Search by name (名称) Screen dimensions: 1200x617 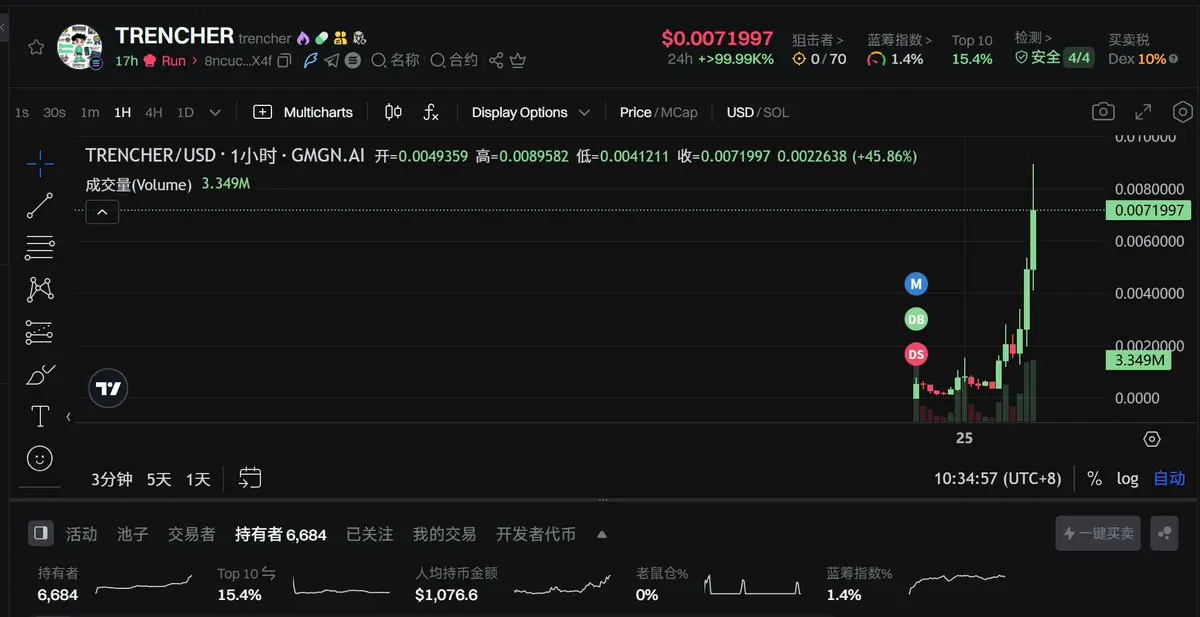pyautogui.click(x=396, y=61)
